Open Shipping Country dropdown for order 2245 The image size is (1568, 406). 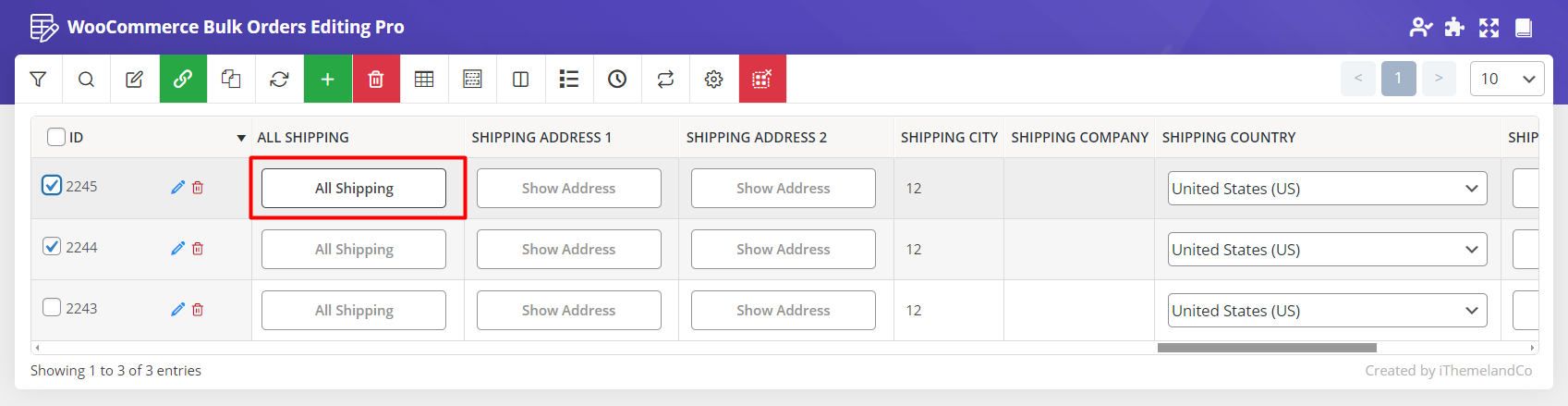[1327, 189]
